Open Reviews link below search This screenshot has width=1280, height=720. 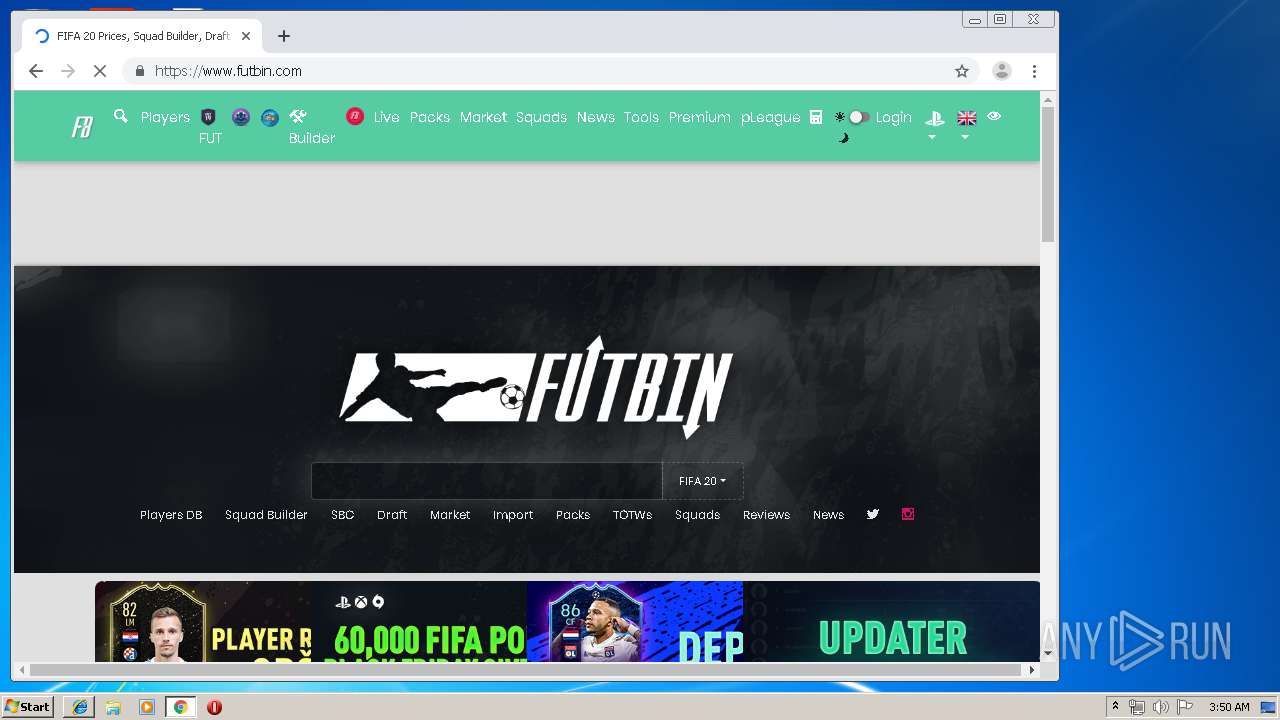click(x=766, y=515)
